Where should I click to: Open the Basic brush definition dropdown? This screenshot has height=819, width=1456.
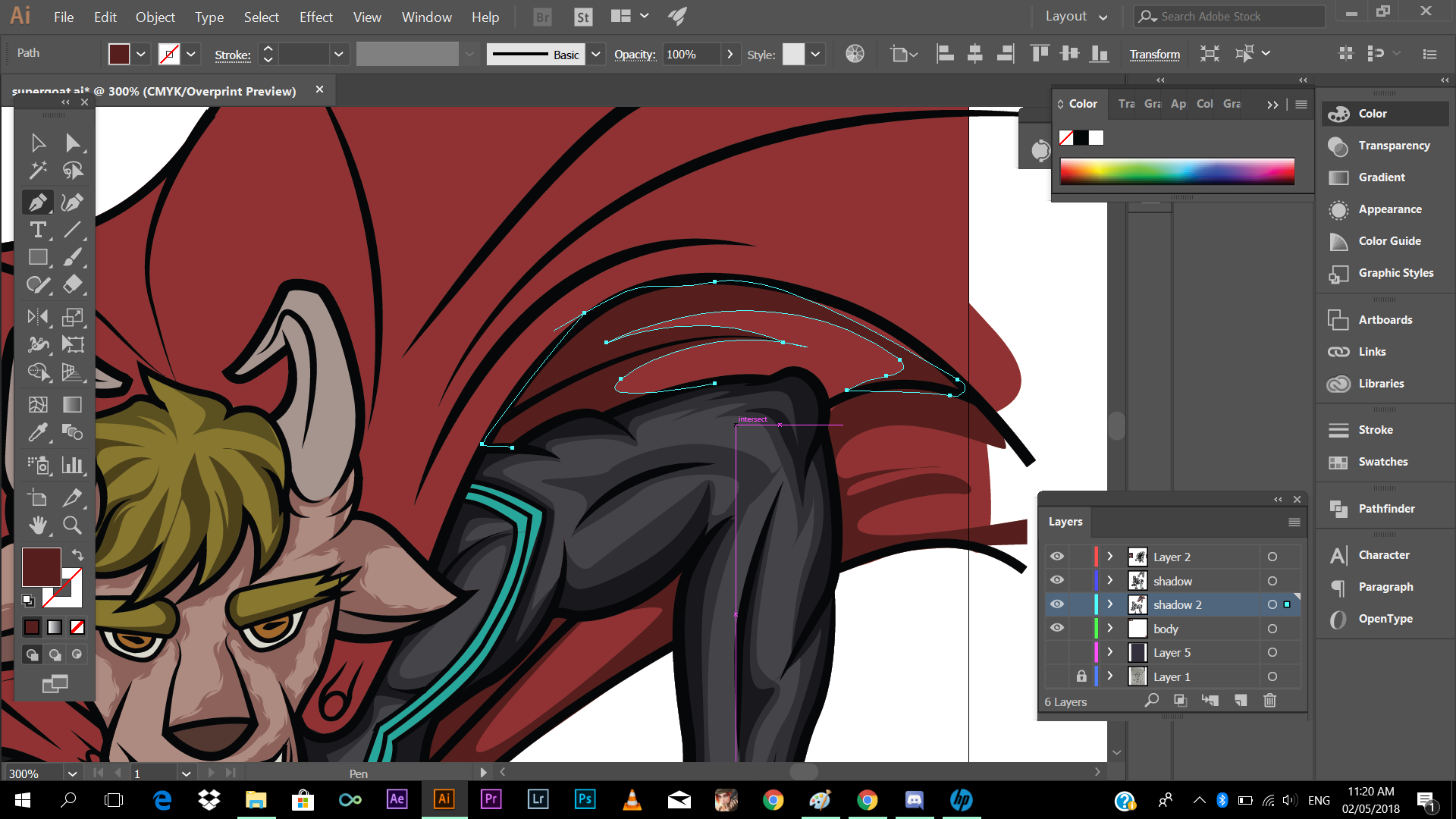[596, 55]
